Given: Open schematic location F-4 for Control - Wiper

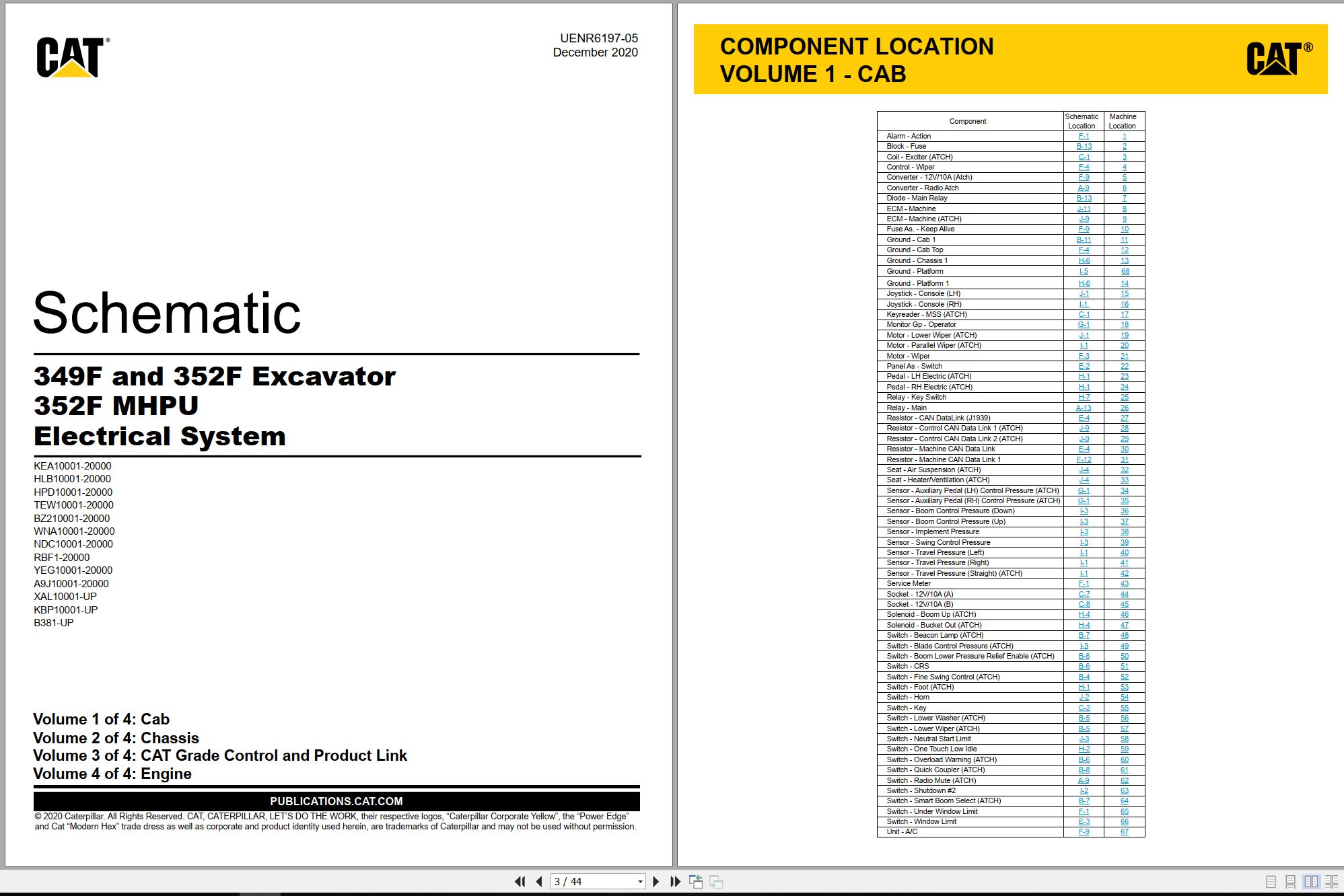Looking at the screenshot, I should 1084,167.
